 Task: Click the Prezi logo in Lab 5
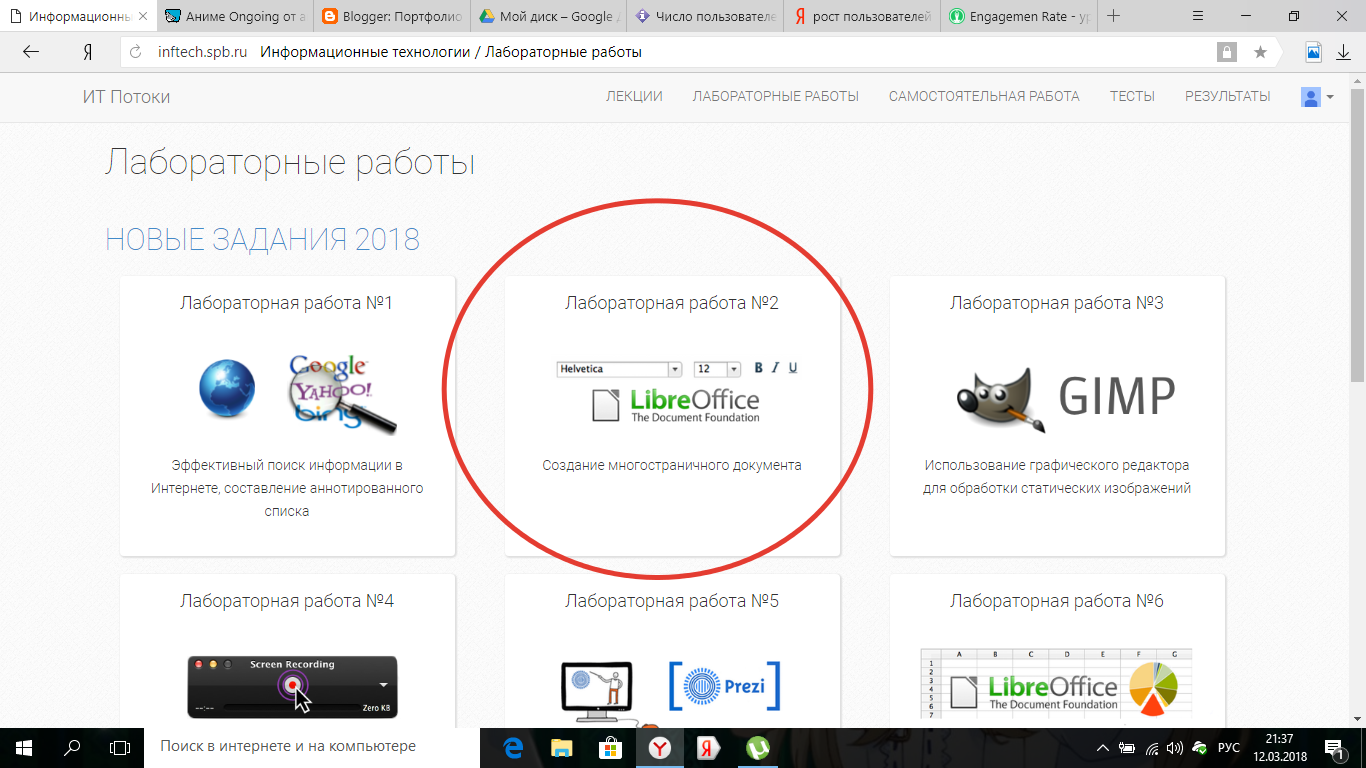point(723,686)
